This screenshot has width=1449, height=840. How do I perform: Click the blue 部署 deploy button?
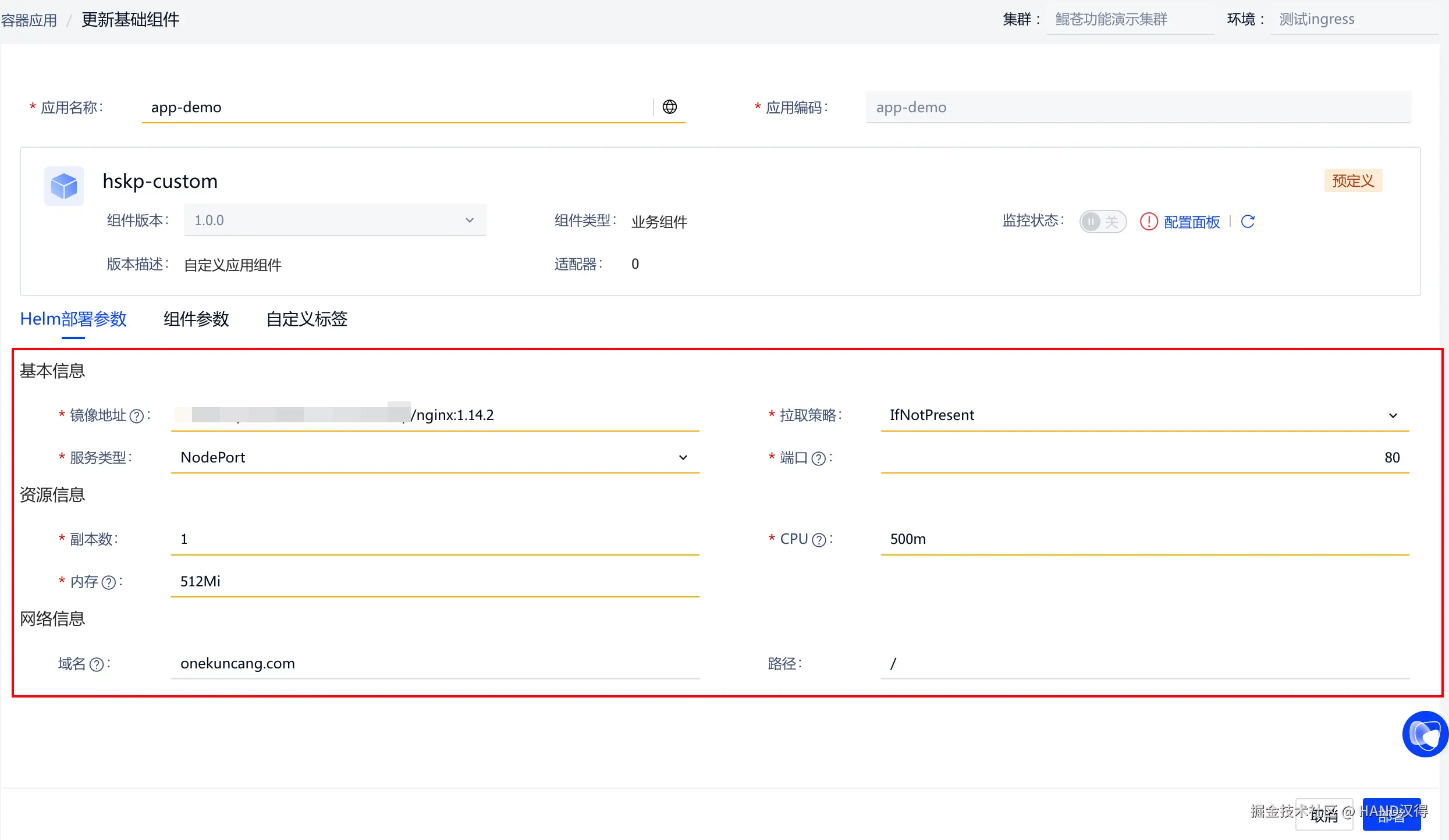pyautogui.click(x=1391, y=815)
